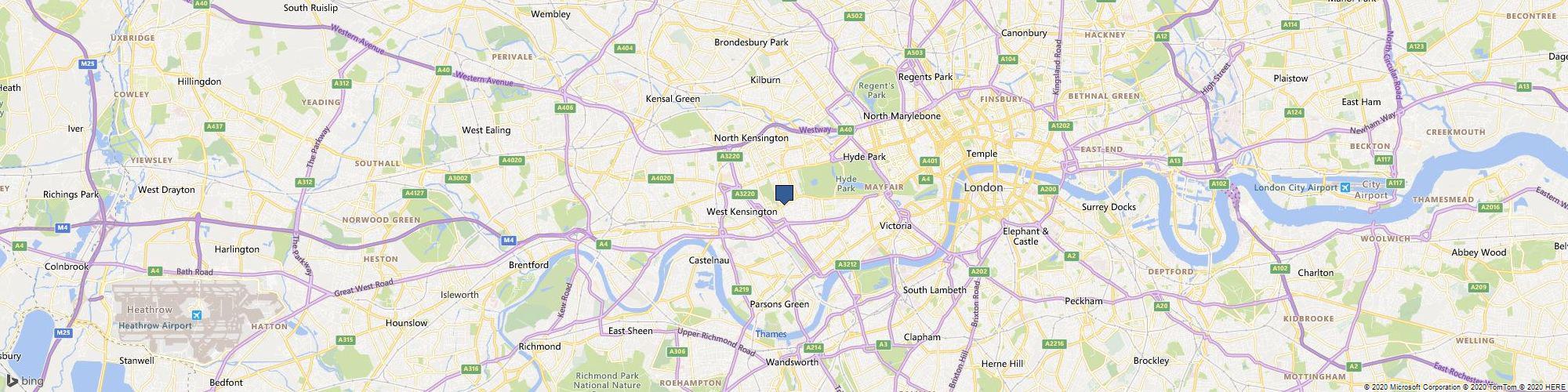
Task: Open the Bing logo link
Action: tap(25, 381)
